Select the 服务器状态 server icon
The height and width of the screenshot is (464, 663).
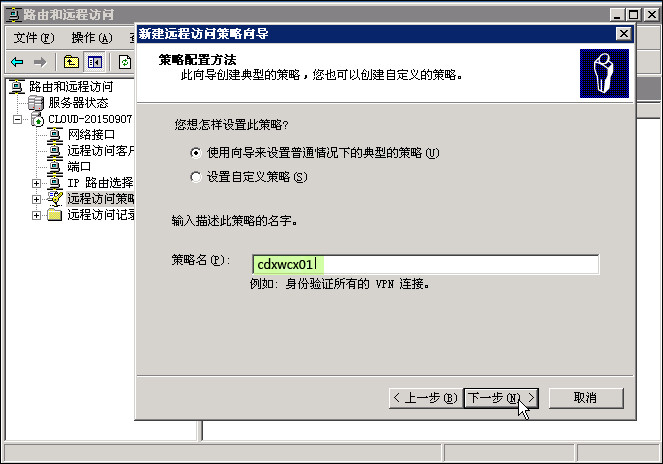coord(36,103)
